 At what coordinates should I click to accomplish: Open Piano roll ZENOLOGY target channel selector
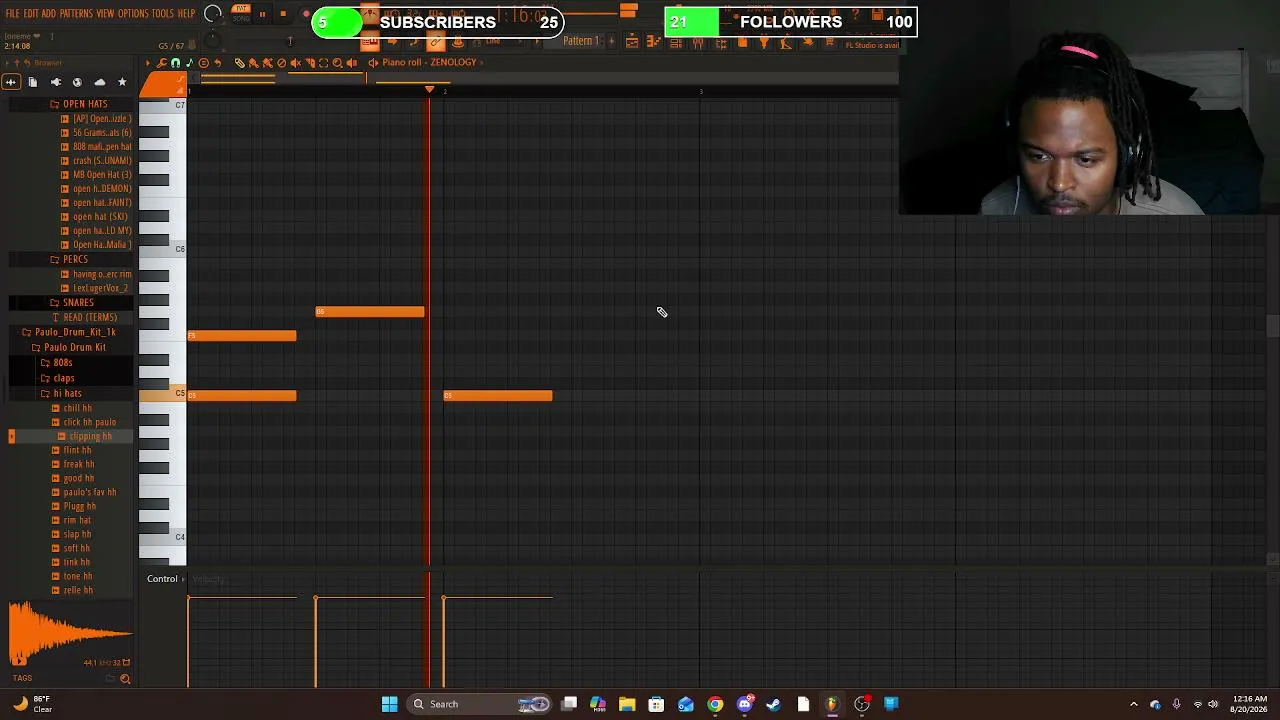429,62
